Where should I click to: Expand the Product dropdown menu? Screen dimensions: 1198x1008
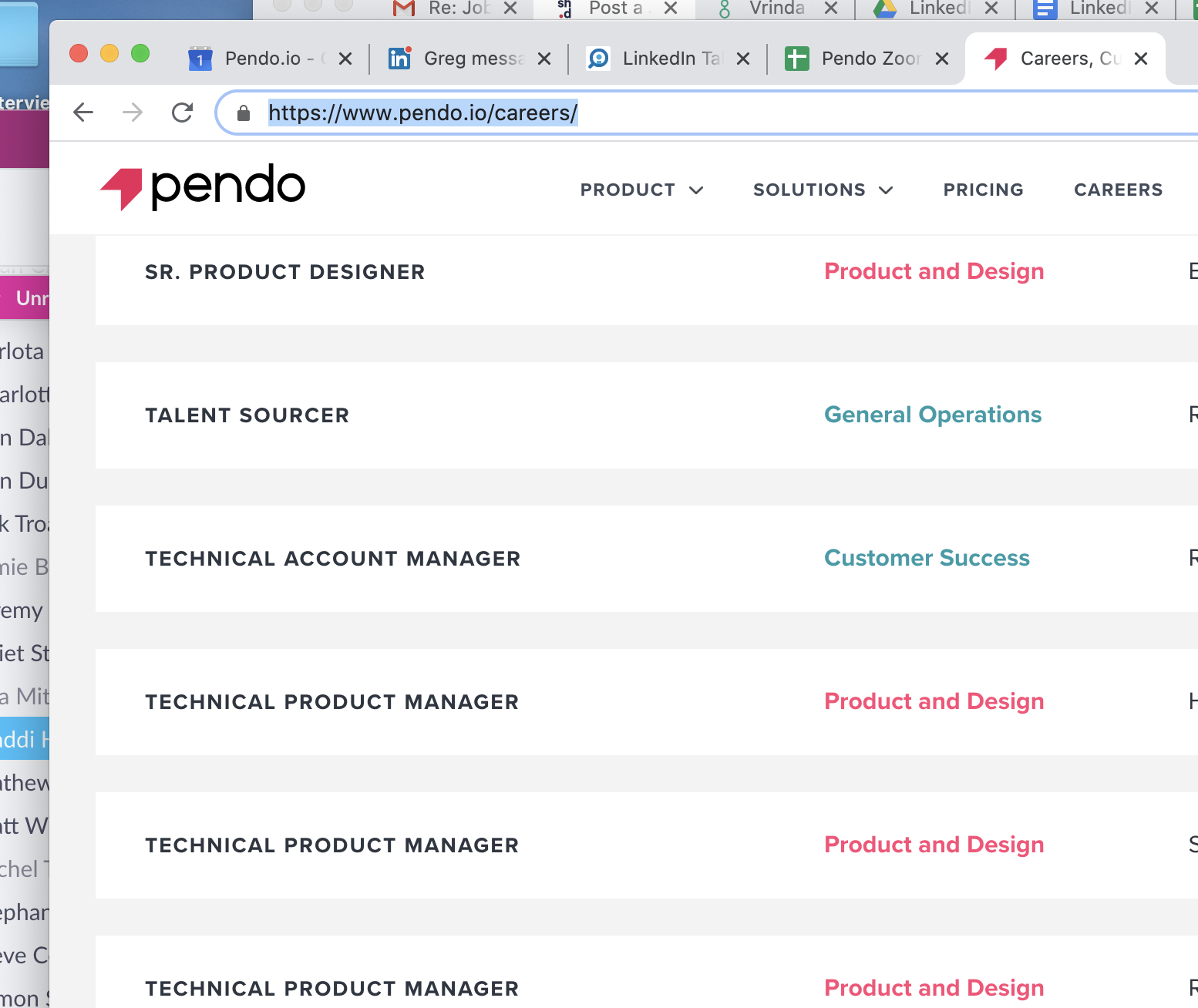[x=641, y=190]
